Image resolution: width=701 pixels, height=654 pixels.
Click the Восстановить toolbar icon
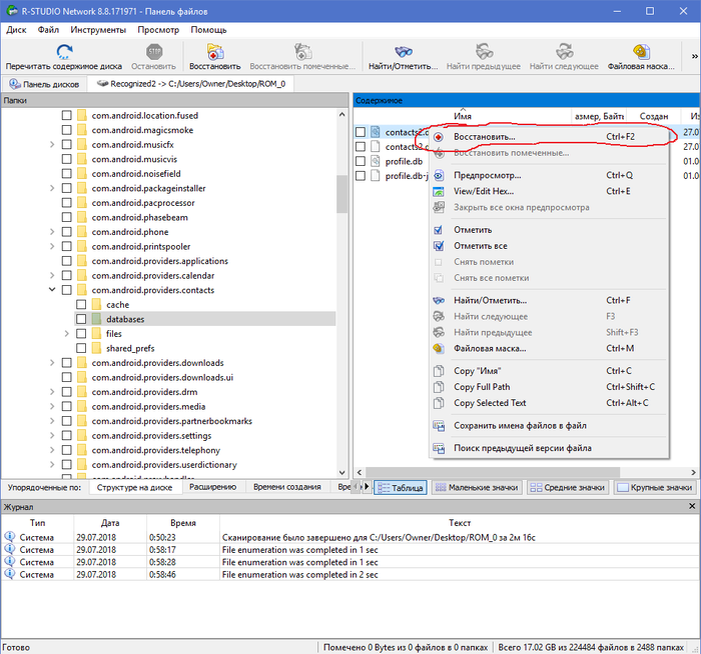tap(215, 52)
